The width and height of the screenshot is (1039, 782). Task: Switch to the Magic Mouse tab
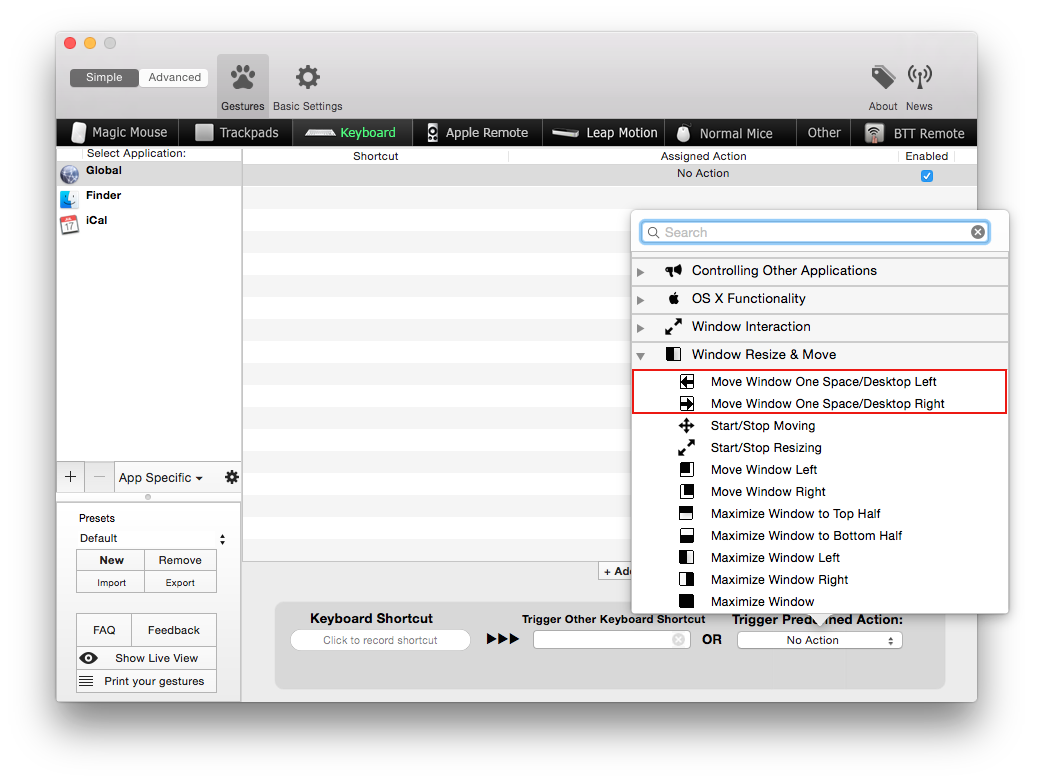pyautogui.click(x=118, y=133)
